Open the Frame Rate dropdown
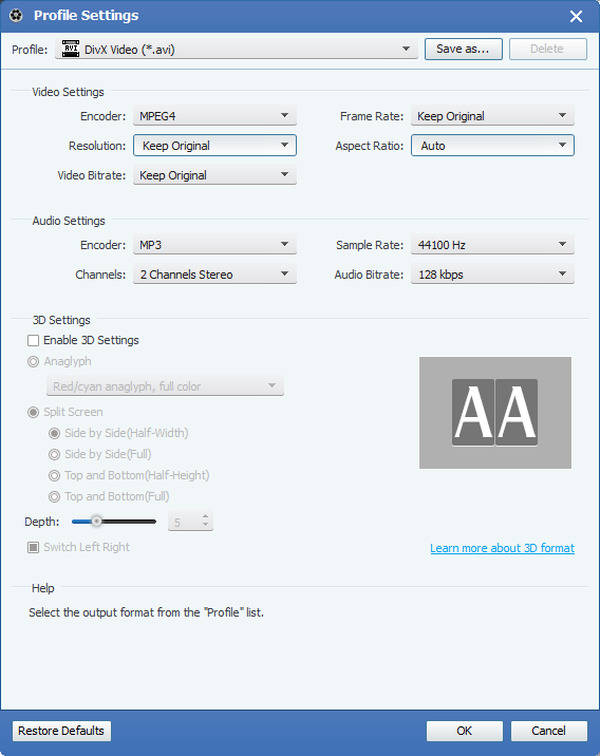The width and height of the screenshot is (600, 756). [562, 117]
